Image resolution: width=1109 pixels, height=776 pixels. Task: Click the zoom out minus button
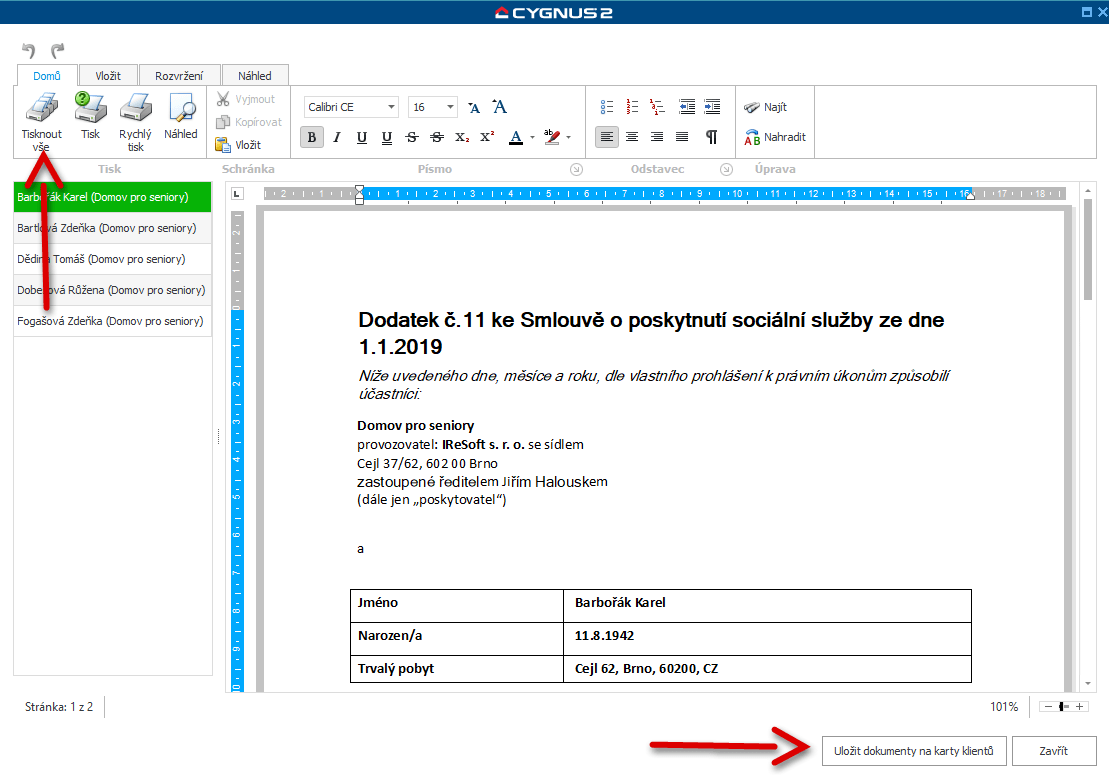point(1048,707)
